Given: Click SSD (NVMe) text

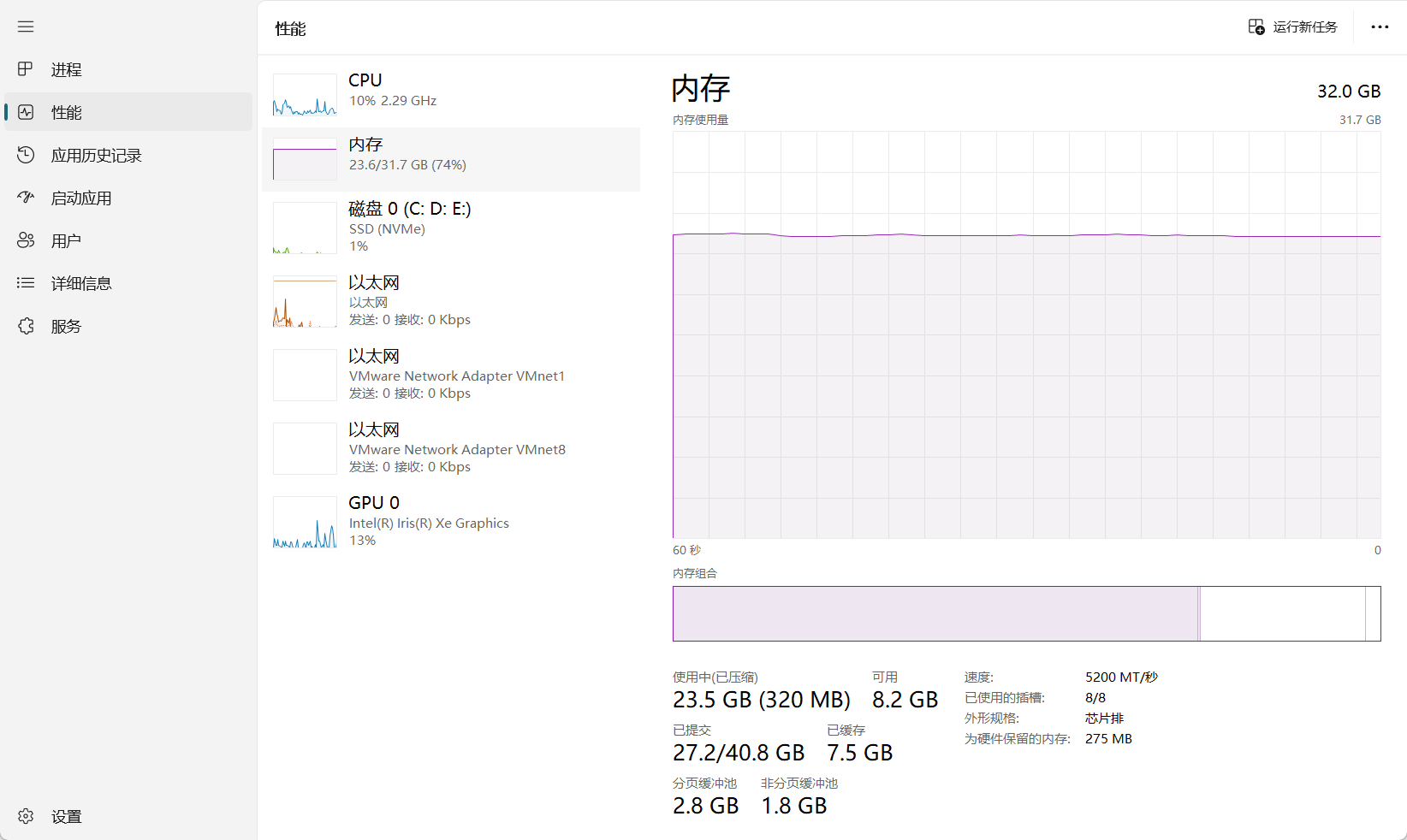Looking at the screenshot, I should pos(387,229).
